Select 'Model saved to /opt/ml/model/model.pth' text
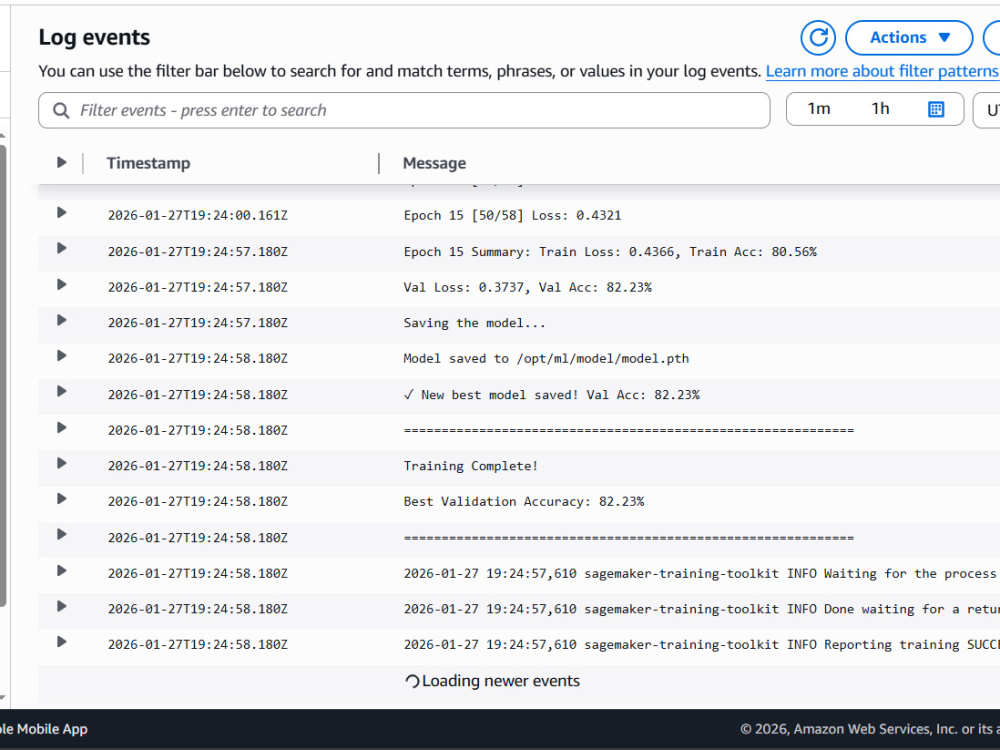This screenshot has height=750, width=1000. 546,359
